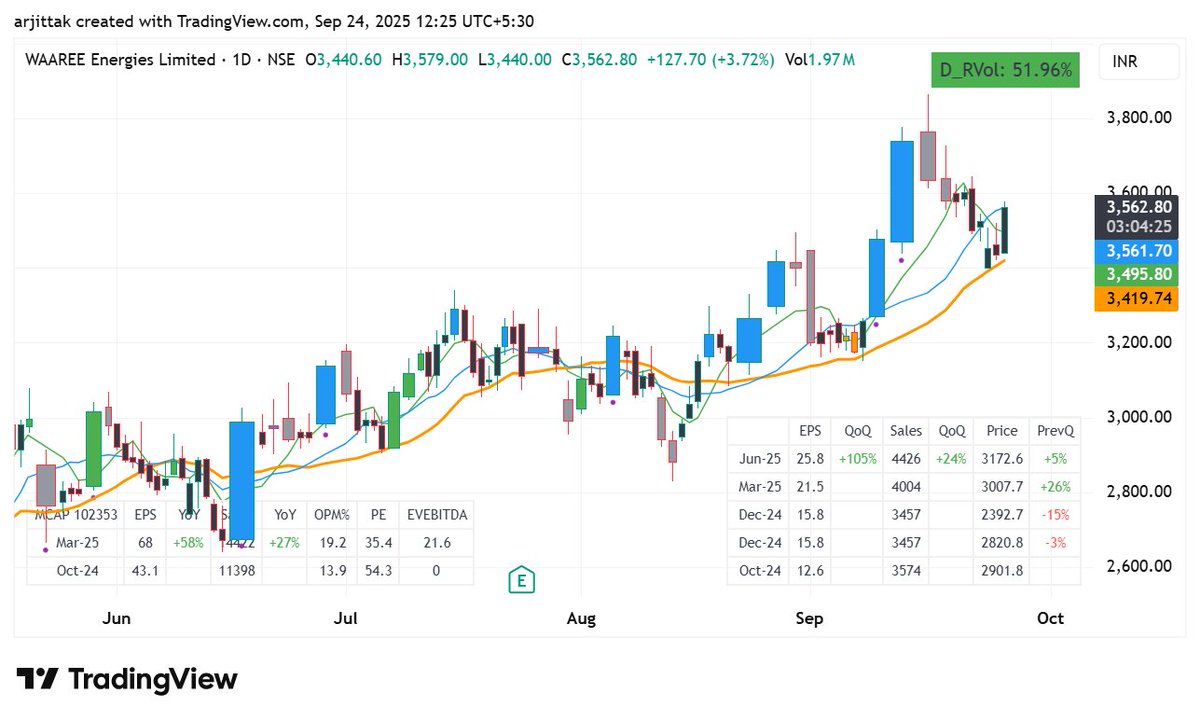Screen dimensions: 1200x721
Task: Click the EVEBITDA column header
Action: tap(437, 515)
